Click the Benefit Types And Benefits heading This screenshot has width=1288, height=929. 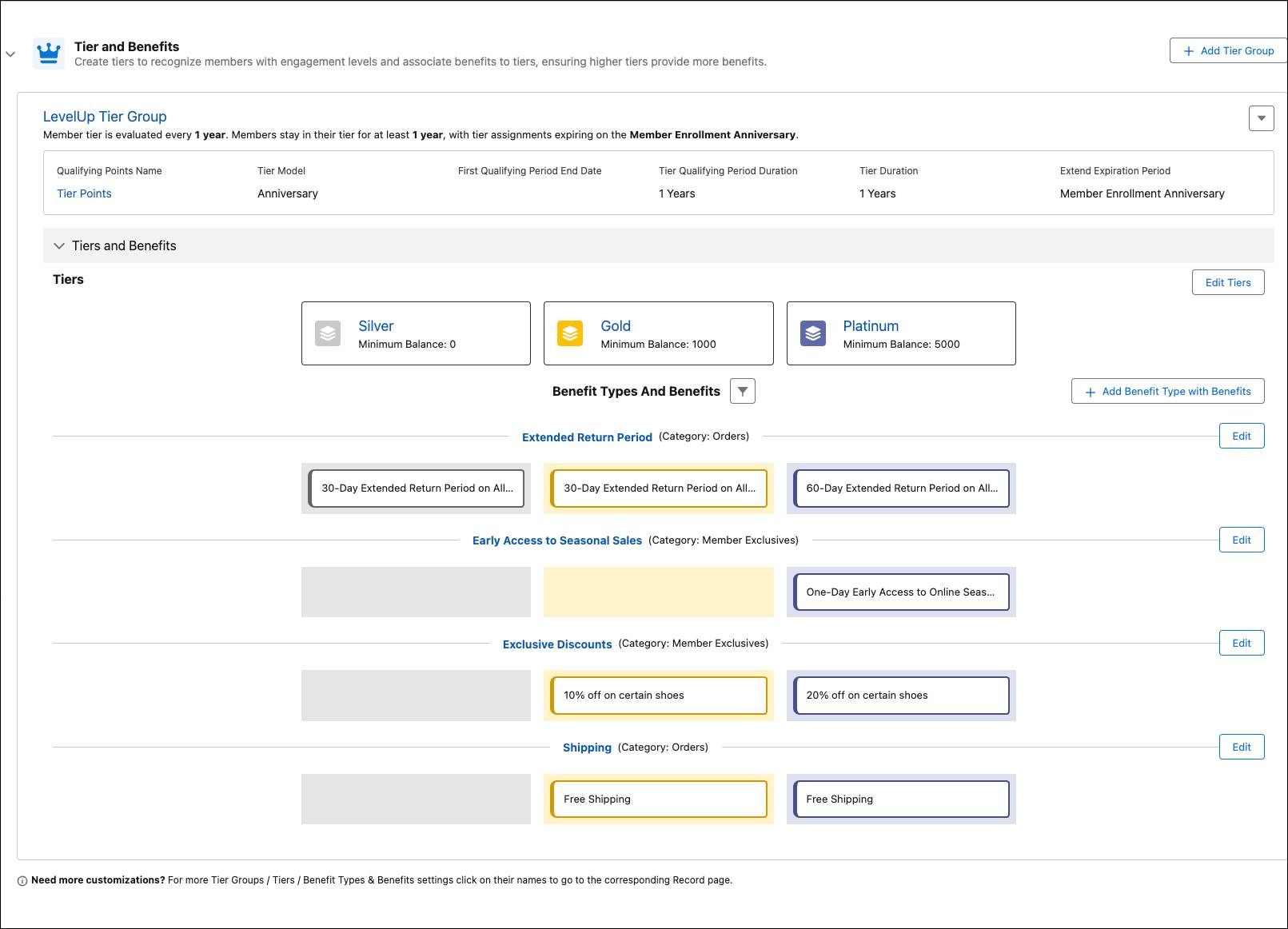tap(636, 391)
